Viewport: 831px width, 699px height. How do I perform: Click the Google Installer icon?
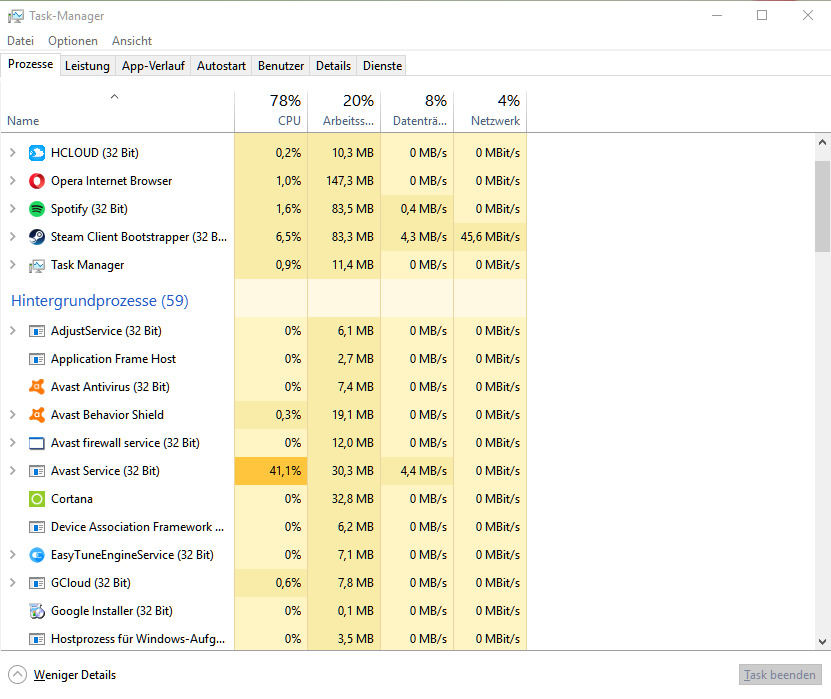(x=37, y=611)
